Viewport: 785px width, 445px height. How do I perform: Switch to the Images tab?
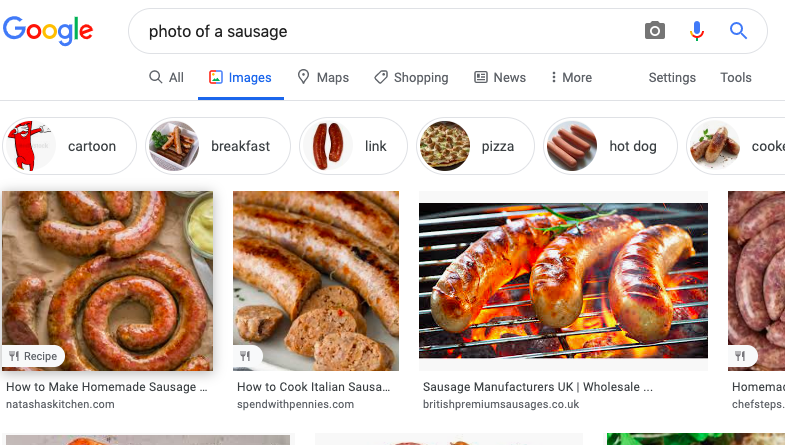point(240,77)
